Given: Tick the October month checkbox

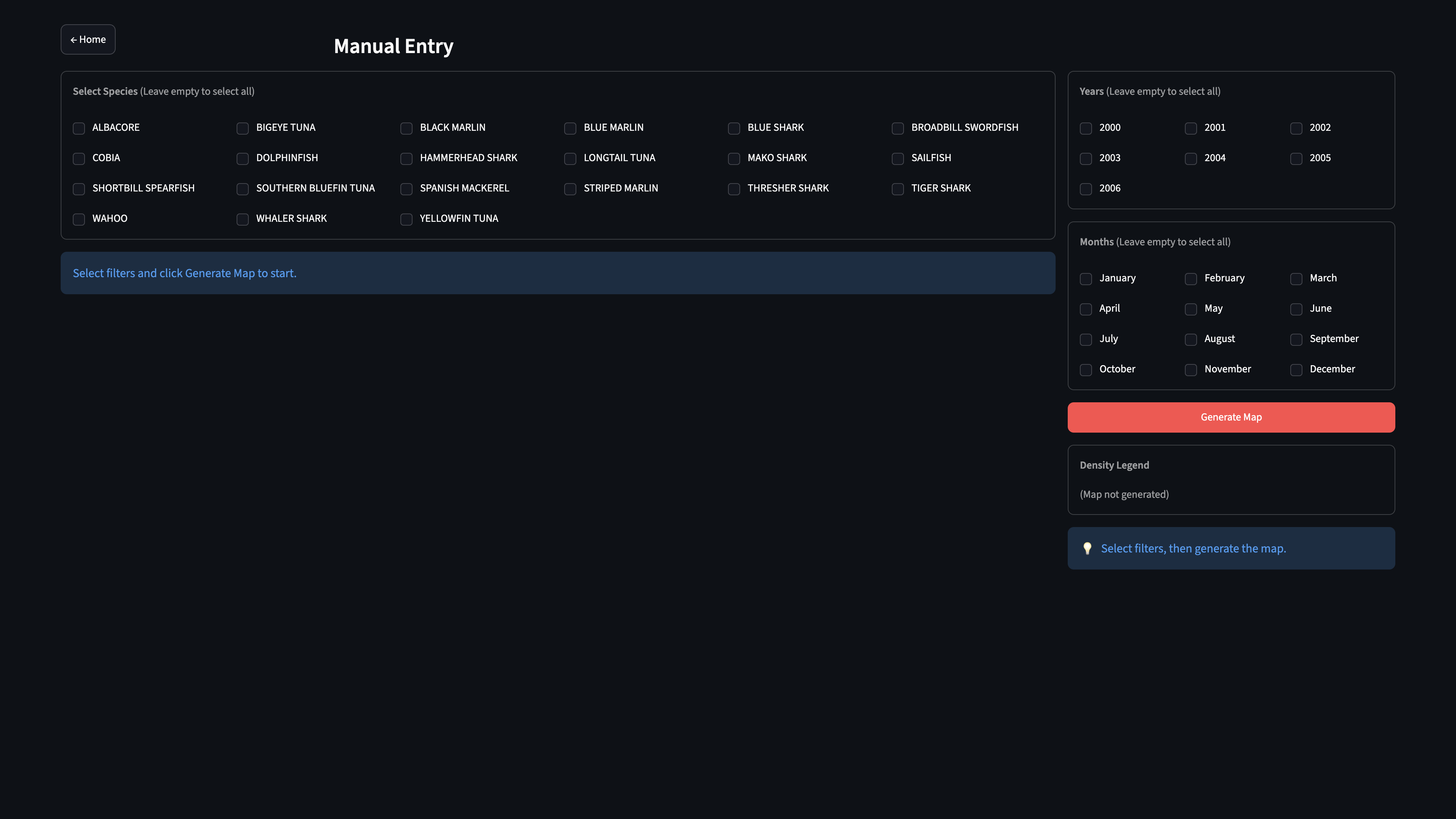Looking at the screenshot, I should click(1086, 370).
